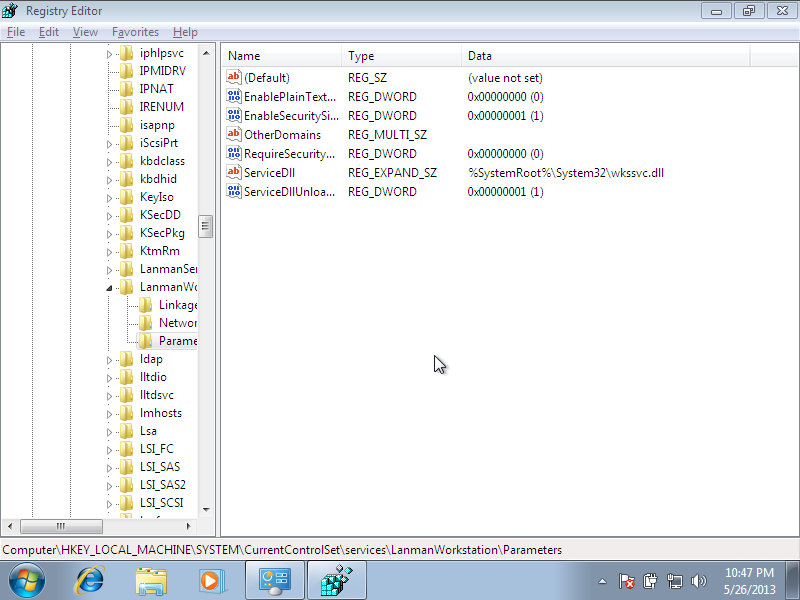Viewport: 800px width, 600px height.
Task: Open the Help menu
Action: tap(185, 32)
